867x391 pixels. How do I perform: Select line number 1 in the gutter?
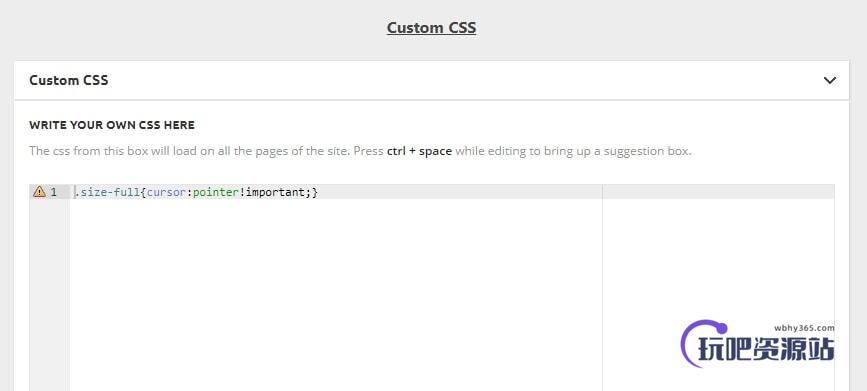pyautogui.click(x=54, y=192)
